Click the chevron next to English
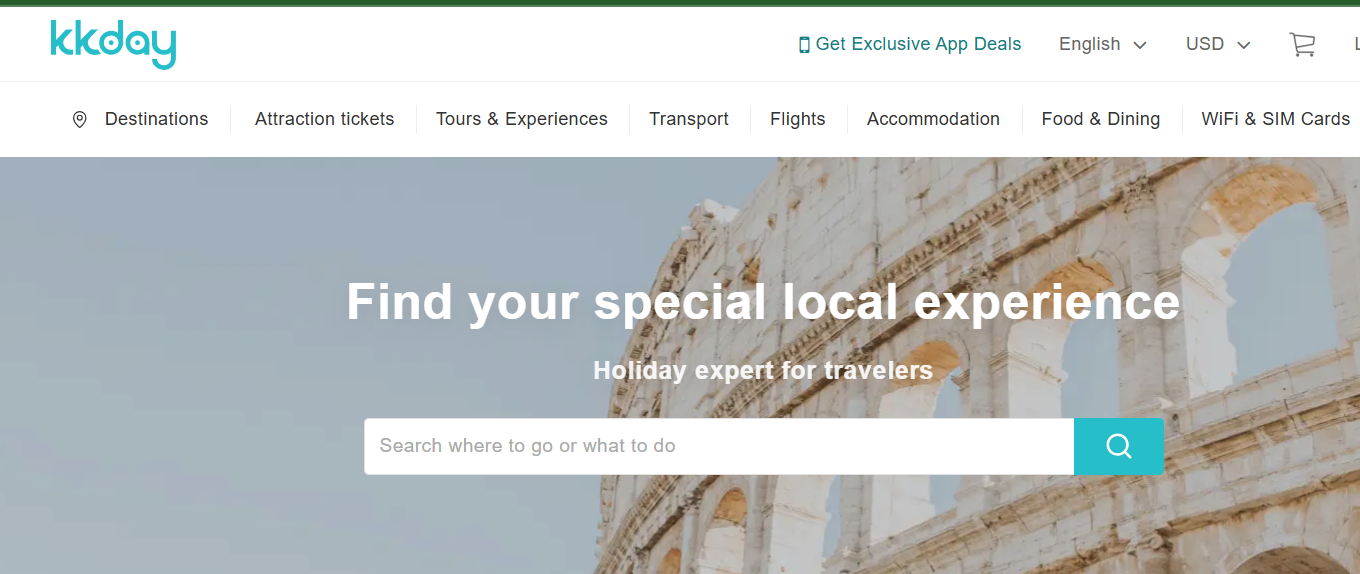Viewport: 1360px width, 574px height. click(1140, 45)
